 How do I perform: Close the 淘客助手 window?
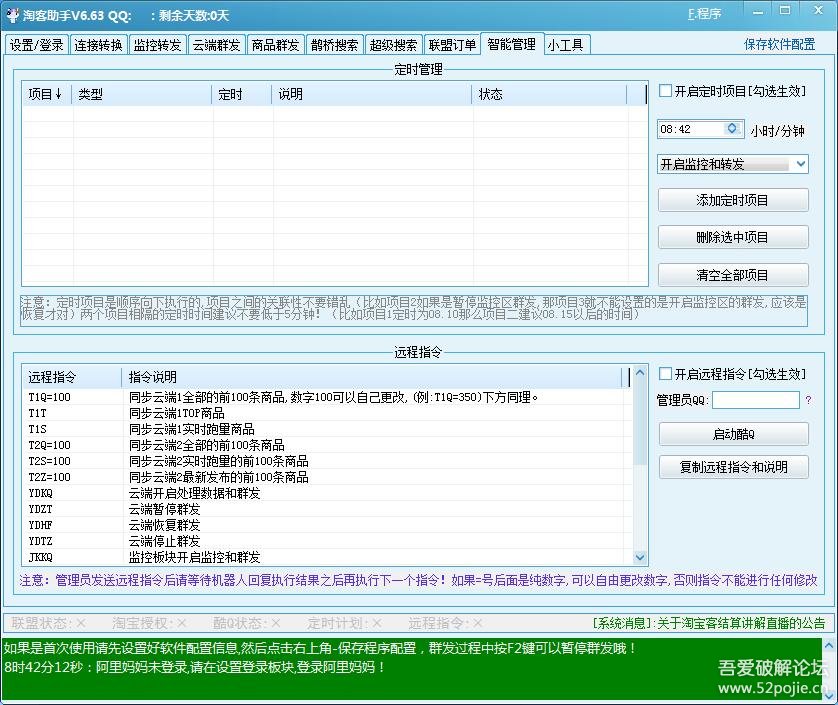tap(818, 12)
